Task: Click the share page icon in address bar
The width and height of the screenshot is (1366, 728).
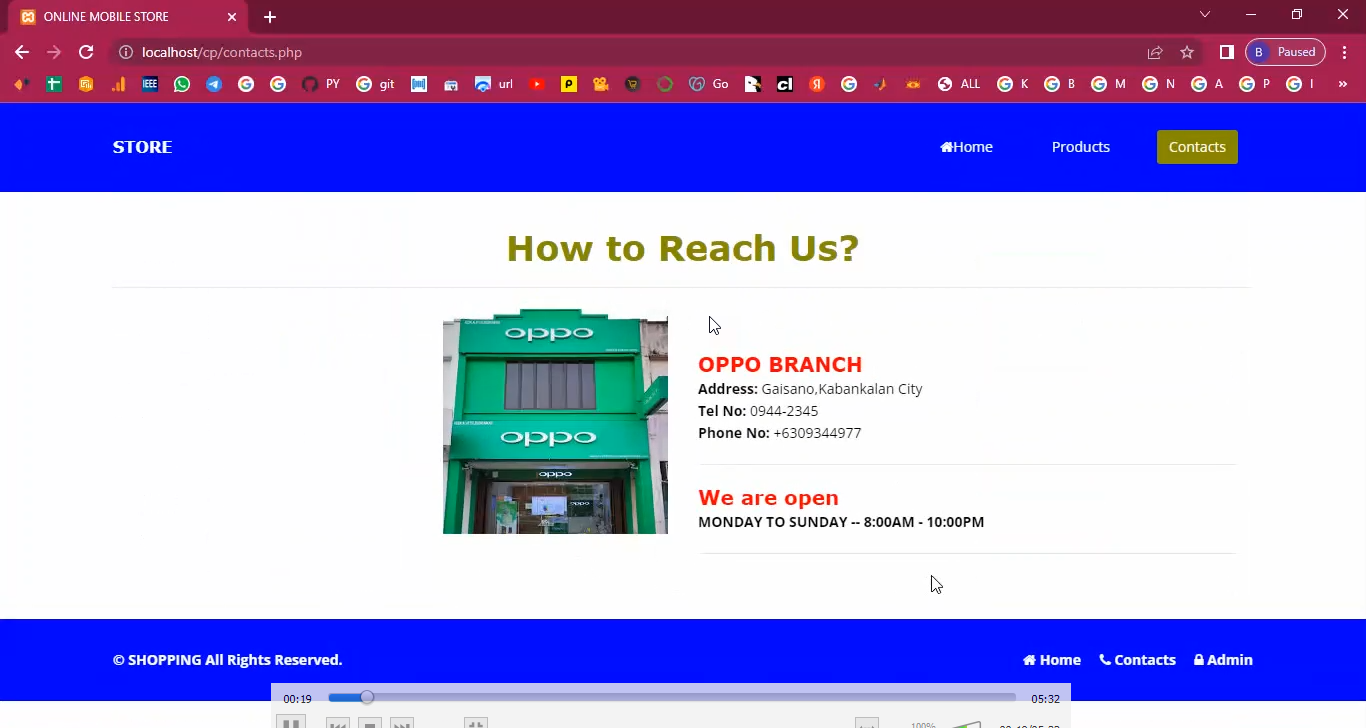Action: (x=1155, y=52)
